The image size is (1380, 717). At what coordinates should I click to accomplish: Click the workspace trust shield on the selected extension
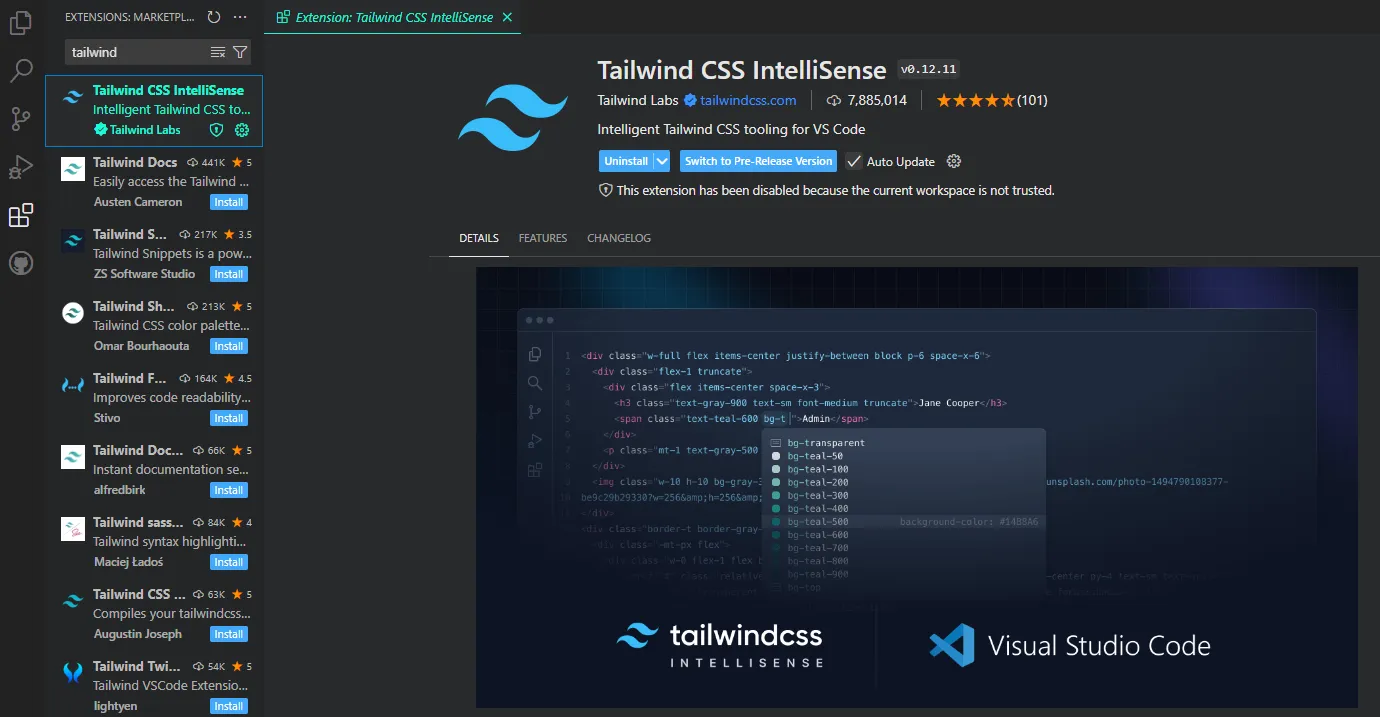(x=216, y=130)
